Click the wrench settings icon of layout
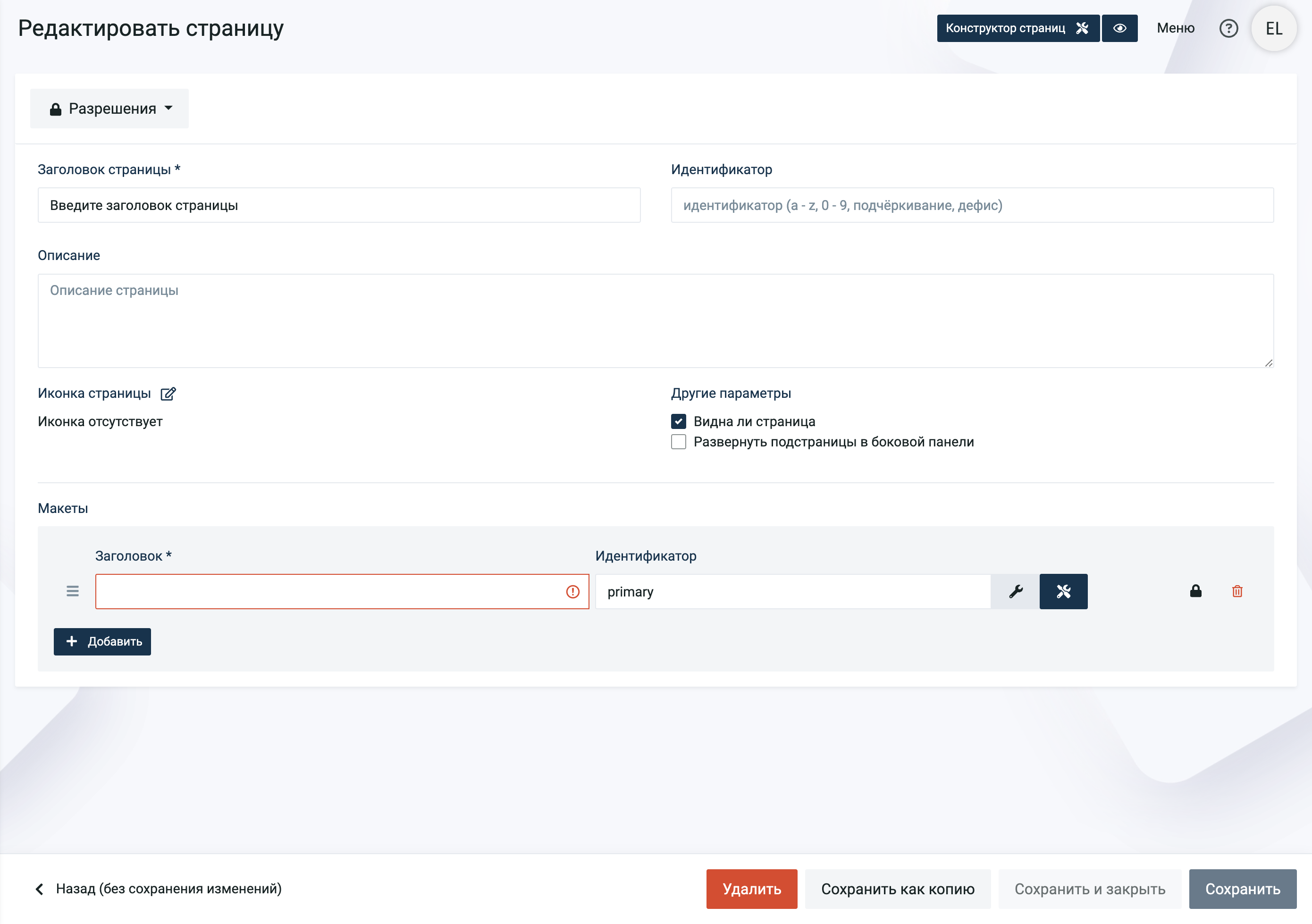Image resolution: width=1312 pixels, height=924 pixels. tap(1016, 591)
